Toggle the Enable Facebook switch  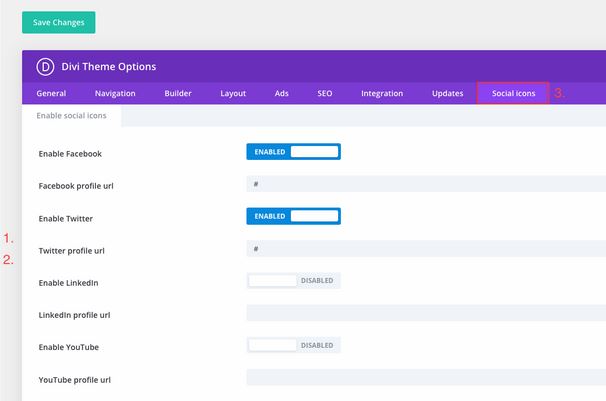293,151
